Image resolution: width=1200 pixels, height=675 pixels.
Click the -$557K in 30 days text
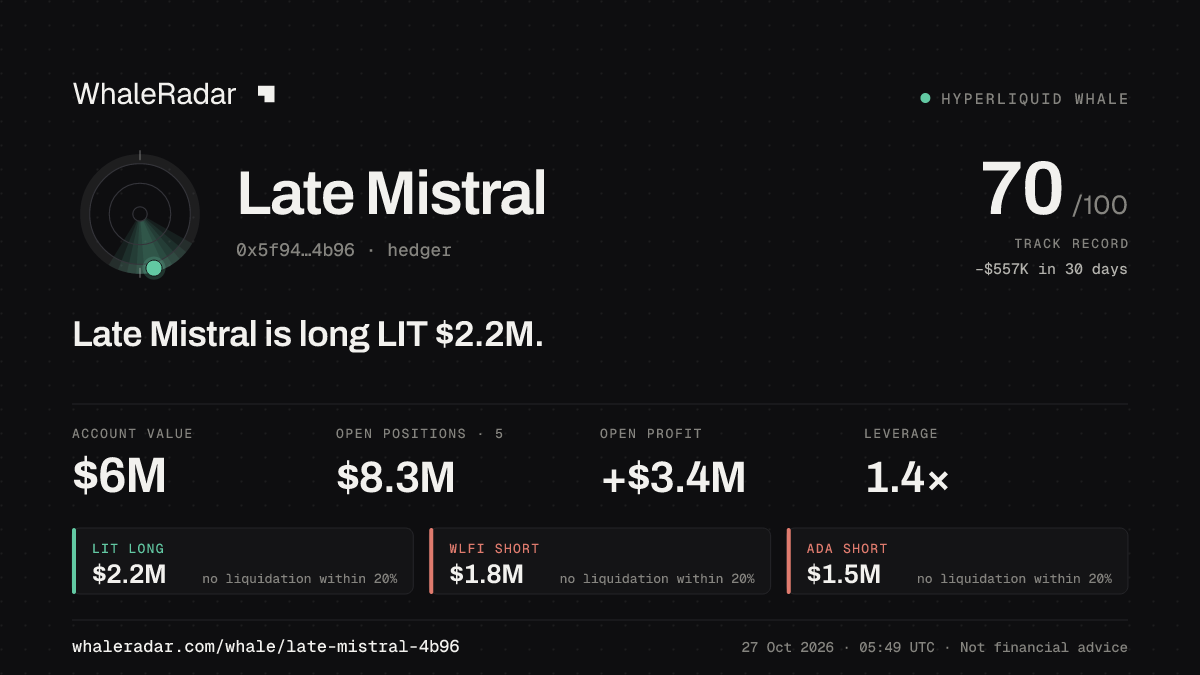click(x=1051, y=269)
